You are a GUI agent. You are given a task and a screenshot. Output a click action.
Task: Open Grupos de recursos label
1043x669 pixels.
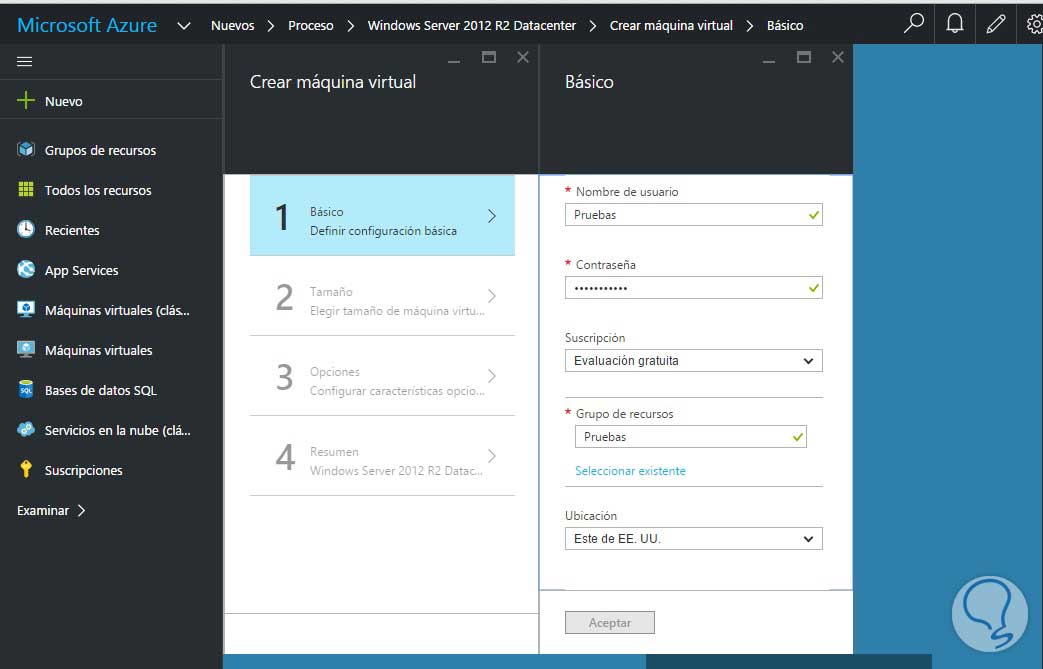(100, 150)
